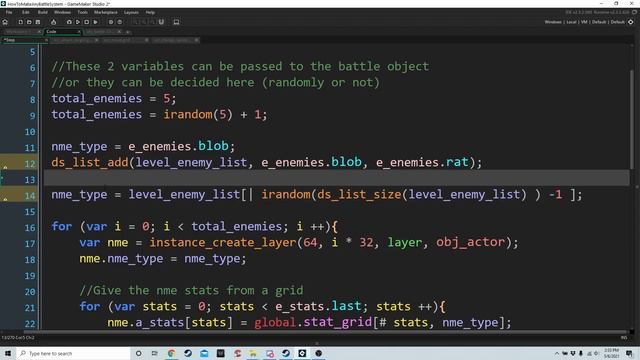Stop the running game

(x=87, y=22)
